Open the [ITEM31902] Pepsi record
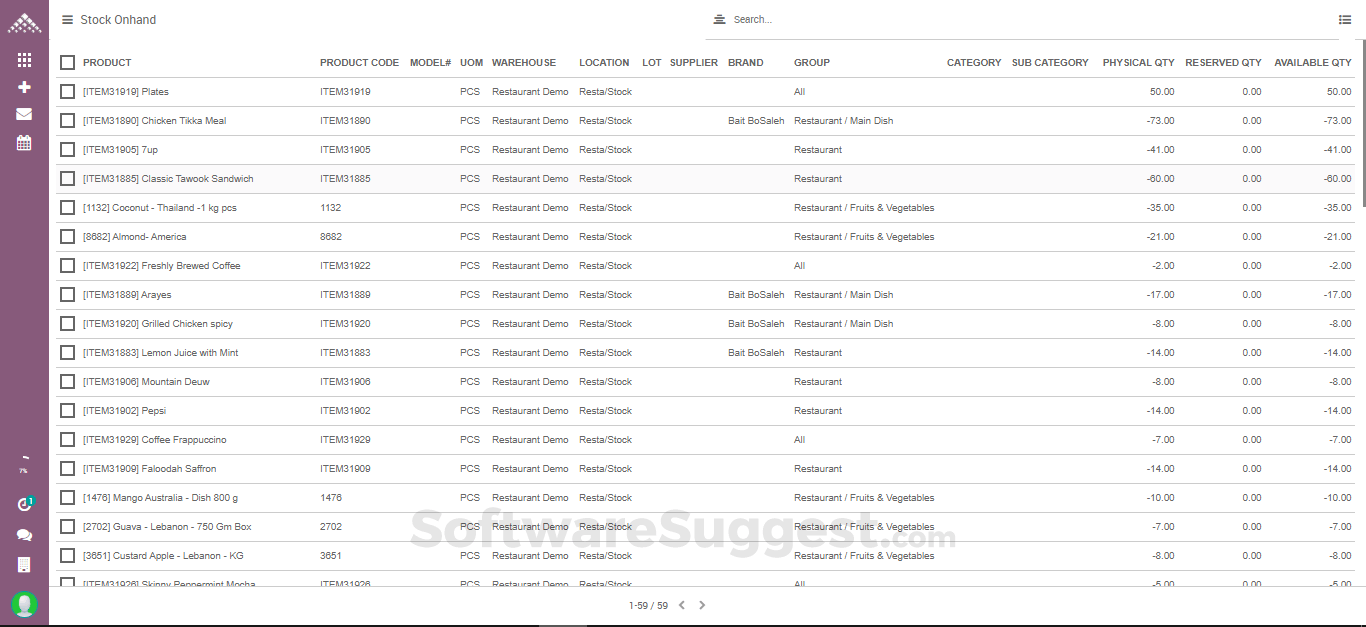 (x=126, y=411)
